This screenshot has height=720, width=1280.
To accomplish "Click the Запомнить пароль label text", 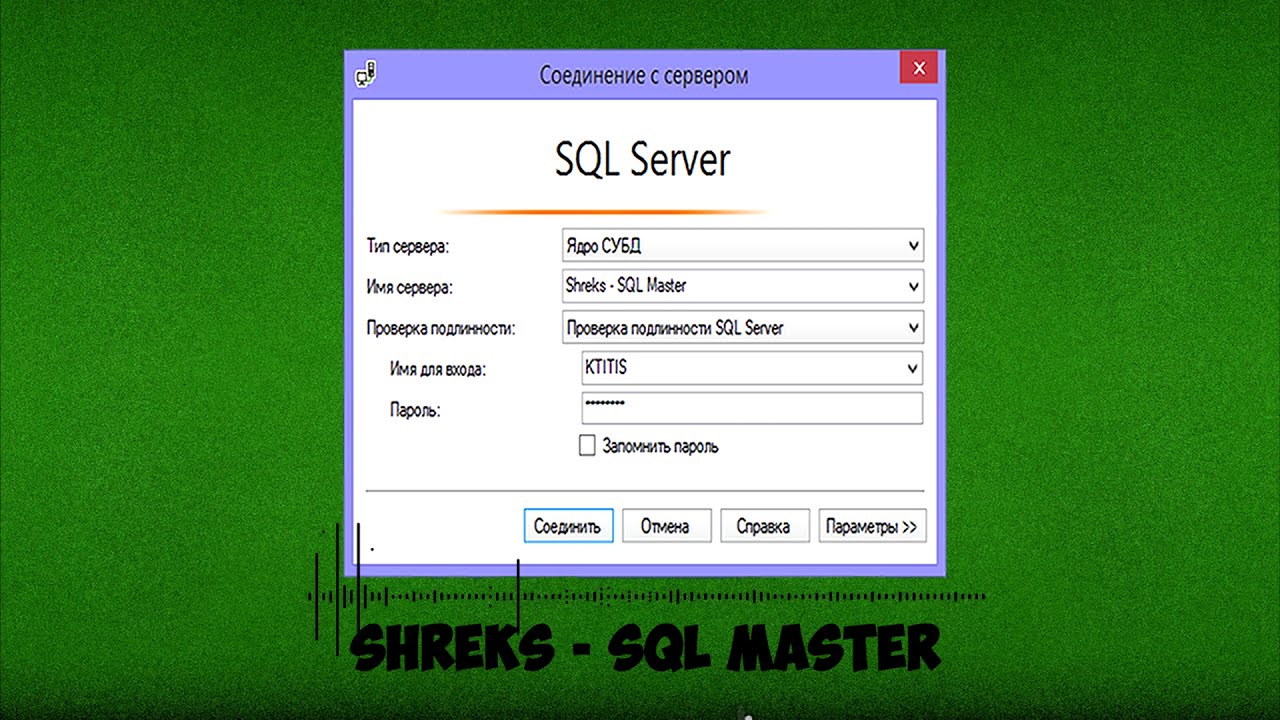I will 660,446.
